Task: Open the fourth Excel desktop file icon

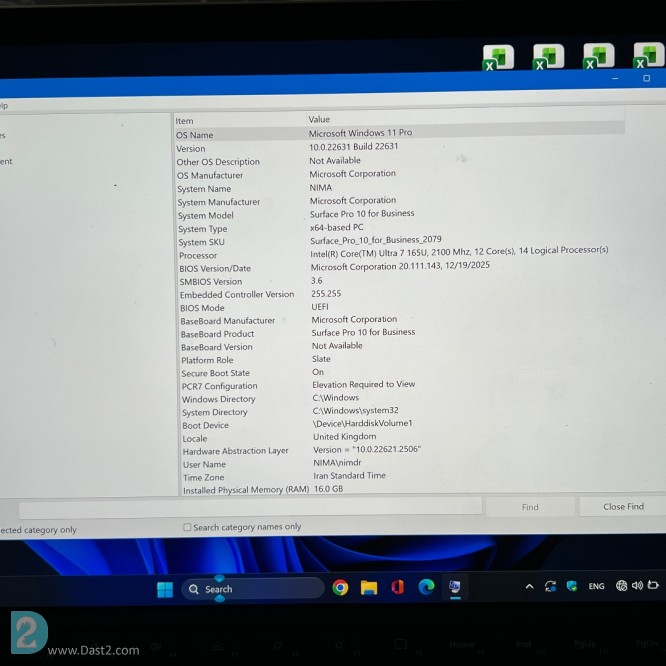Action: coord(648,55)
